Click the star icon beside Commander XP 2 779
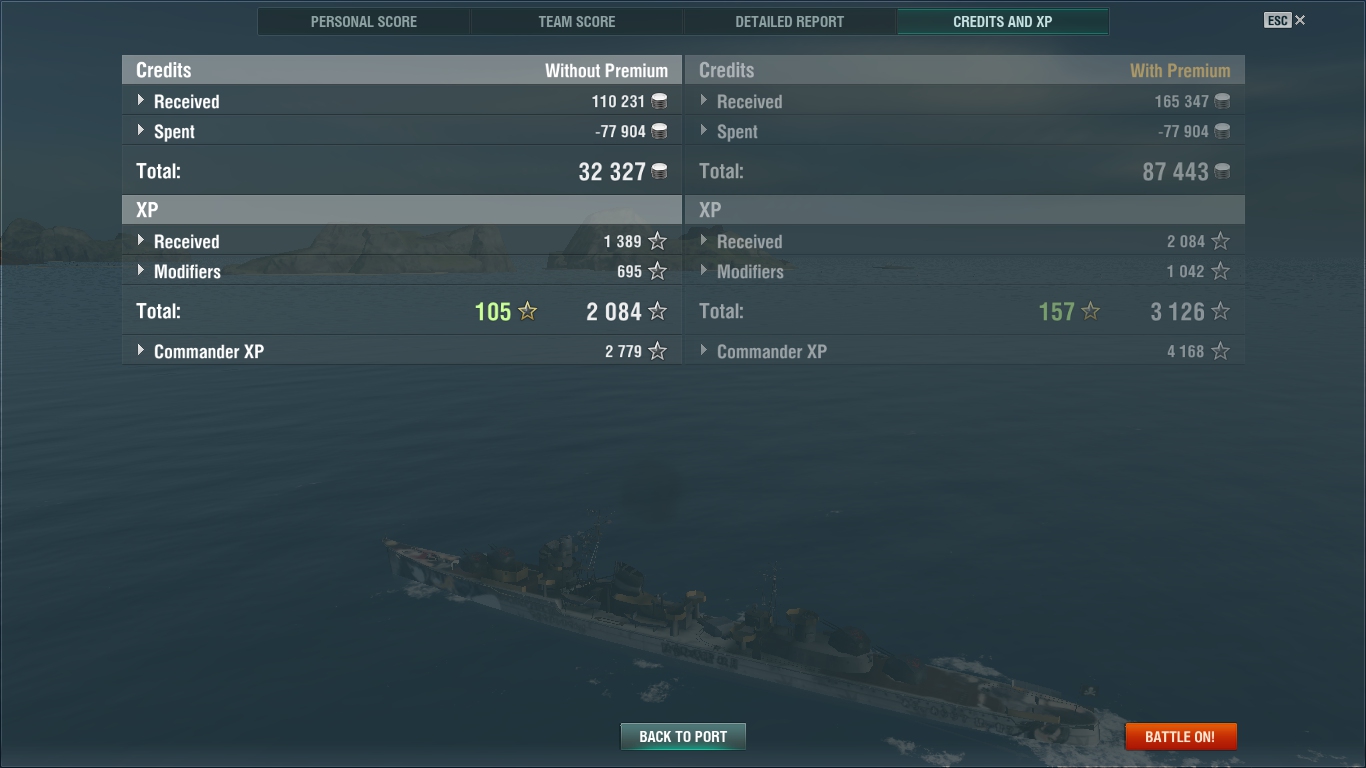The width and height of the screenshot is (1366, 768). (x=657, y=351)
